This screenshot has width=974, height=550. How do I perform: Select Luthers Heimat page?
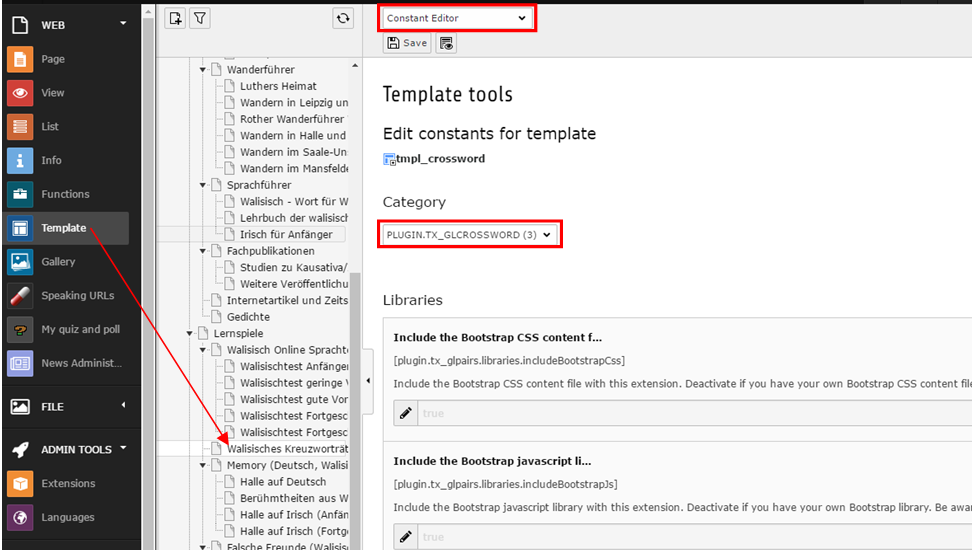pos(278,86)
